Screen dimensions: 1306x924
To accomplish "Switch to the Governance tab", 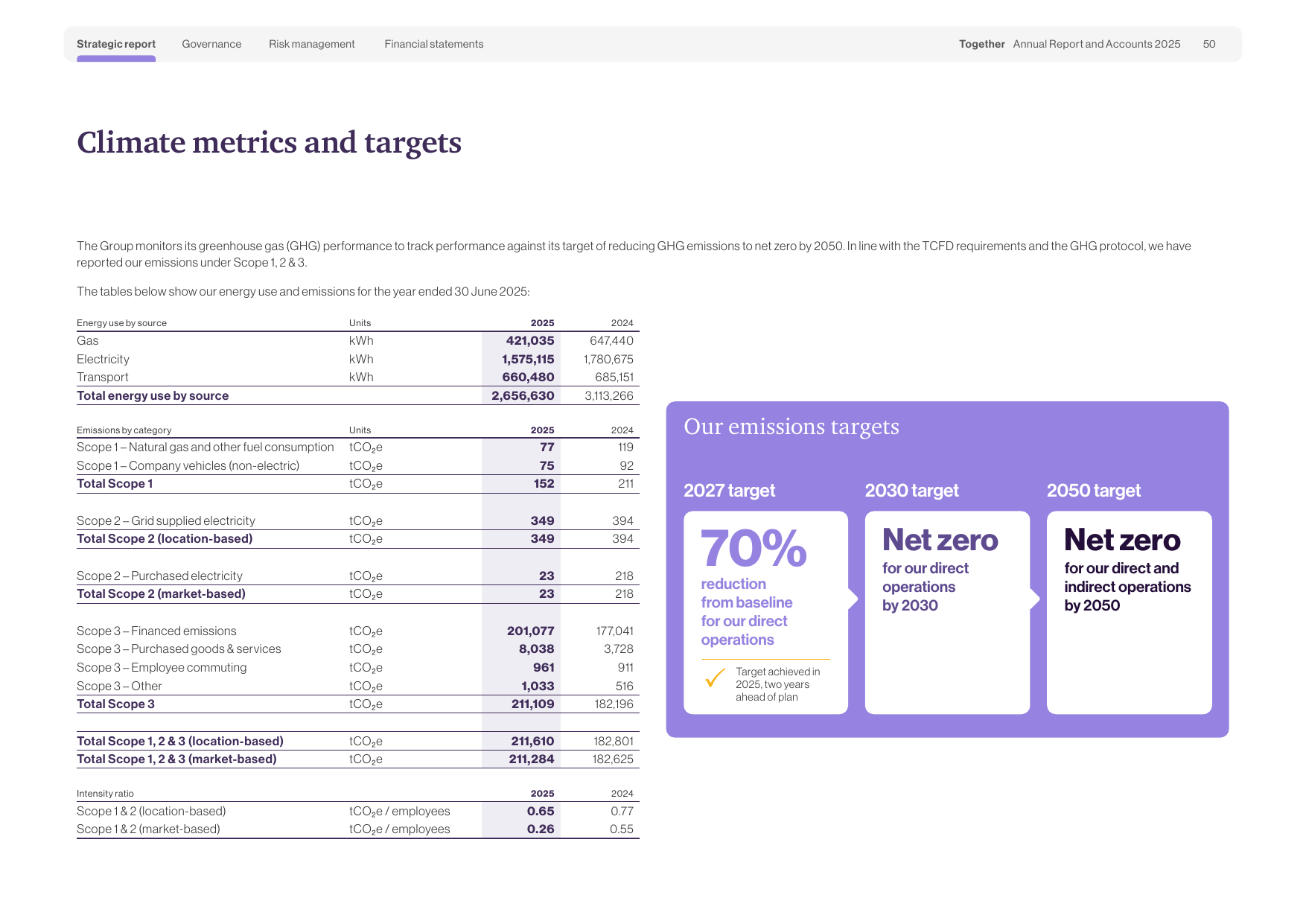I will pos(211,44).
